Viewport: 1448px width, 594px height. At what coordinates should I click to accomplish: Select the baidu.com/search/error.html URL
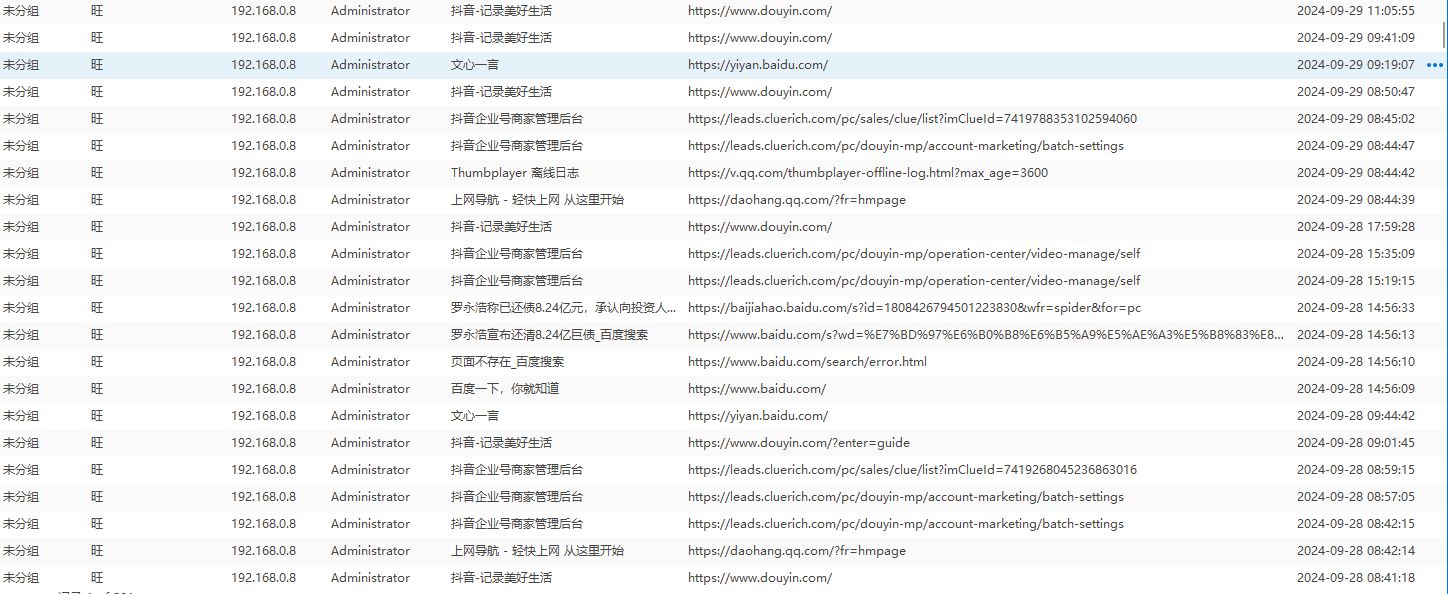click(x=807, y=362)
